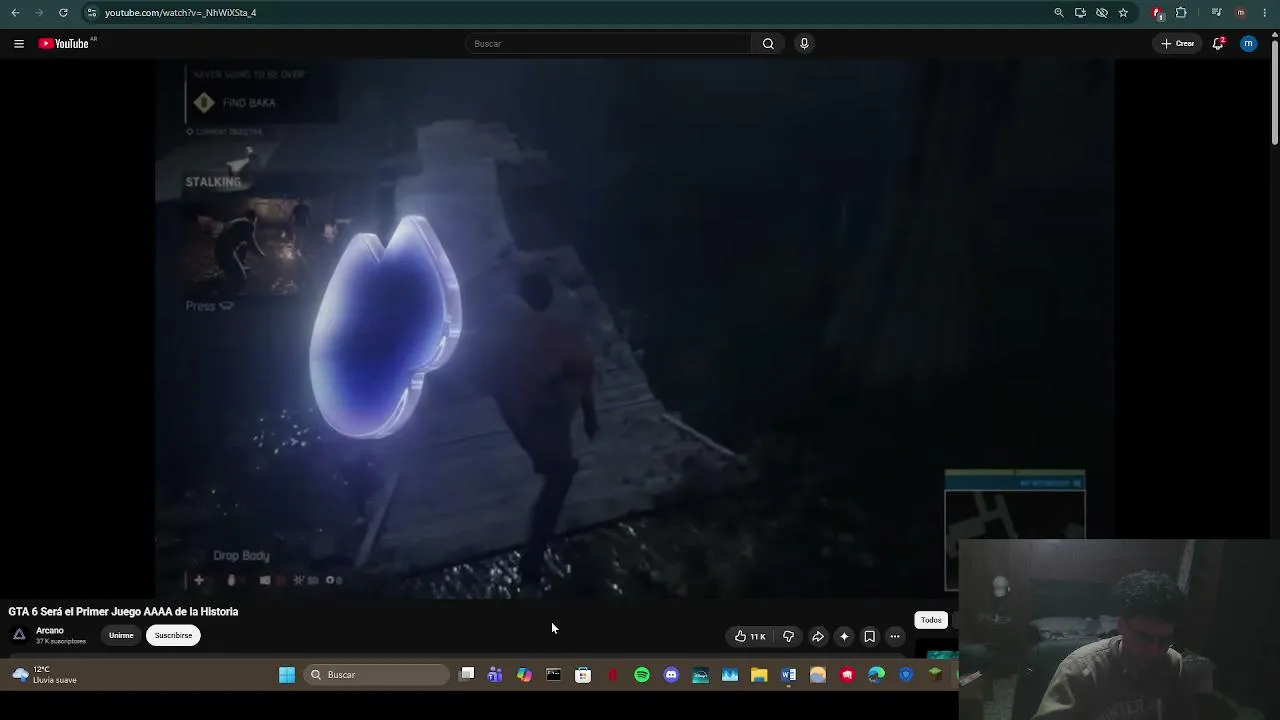Viewport: 1280px width, 720px height.
Task: Subscribe with the Suscribirse button
Action: click(x=173, y=635)
